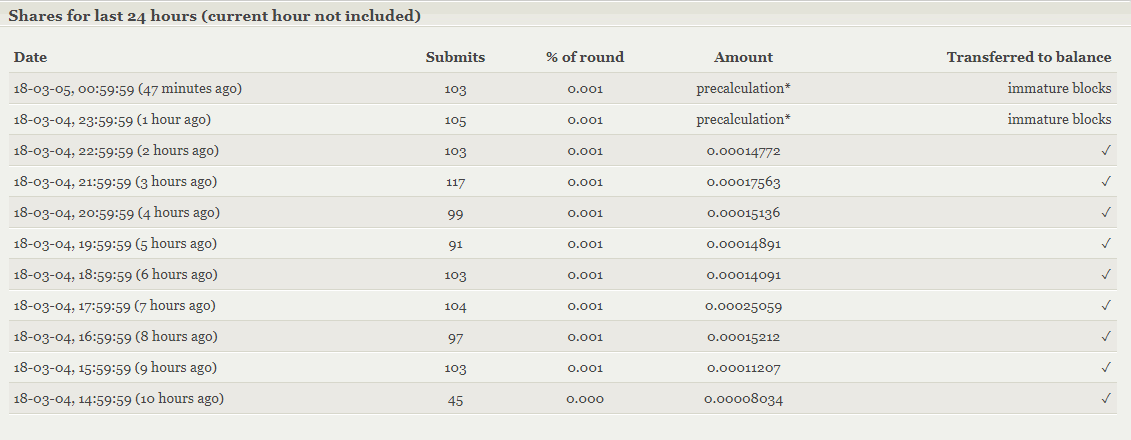Click the date '18-03-05, 00:59:59 (47 minutes ago)'

pos(128,89)
